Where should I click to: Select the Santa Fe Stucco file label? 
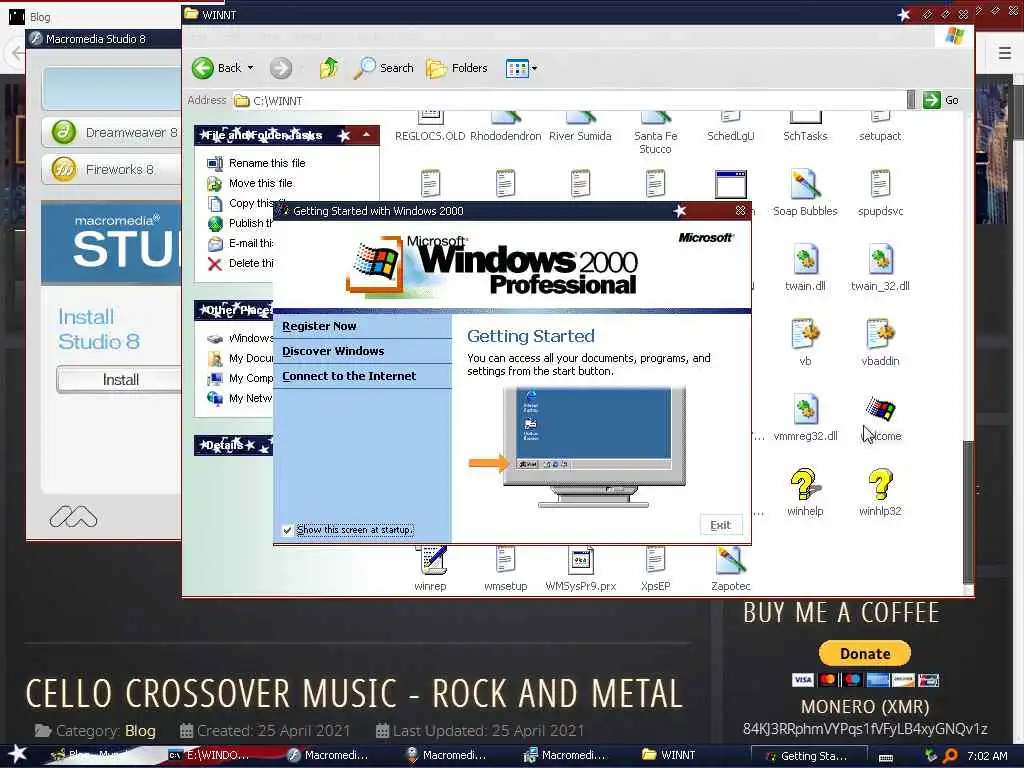[656, 142]
